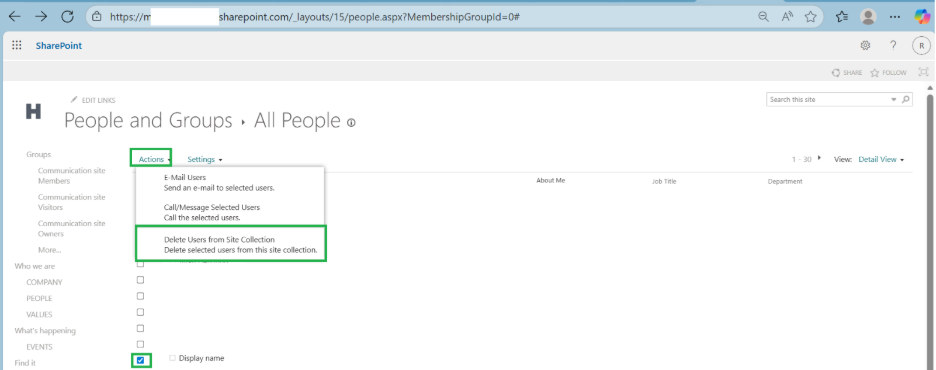The image size is (936, 370).
Task: Open the SharePoint app launcher waffle
Action: pyautogui.click(x=17, y=45)
